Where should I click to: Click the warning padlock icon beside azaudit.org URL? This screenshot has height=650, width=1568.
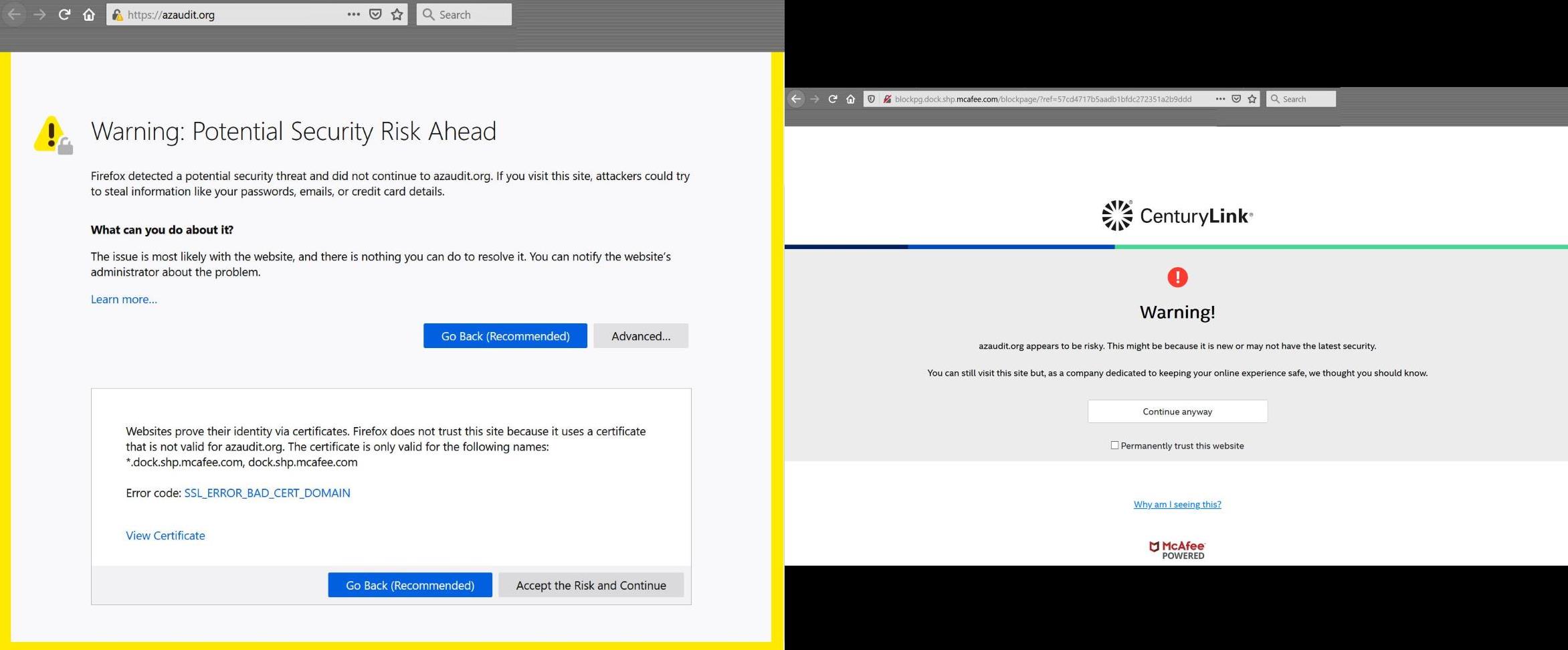click(x=117, y=15)
